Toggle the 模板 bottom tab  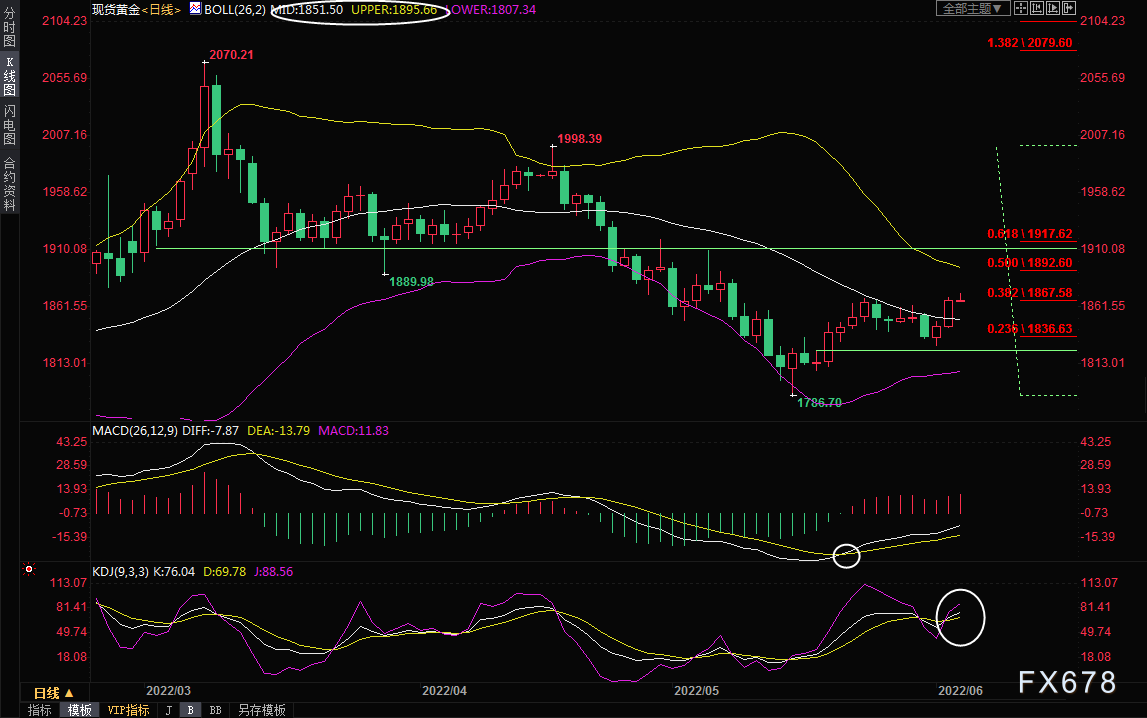[x=80, y=710]
